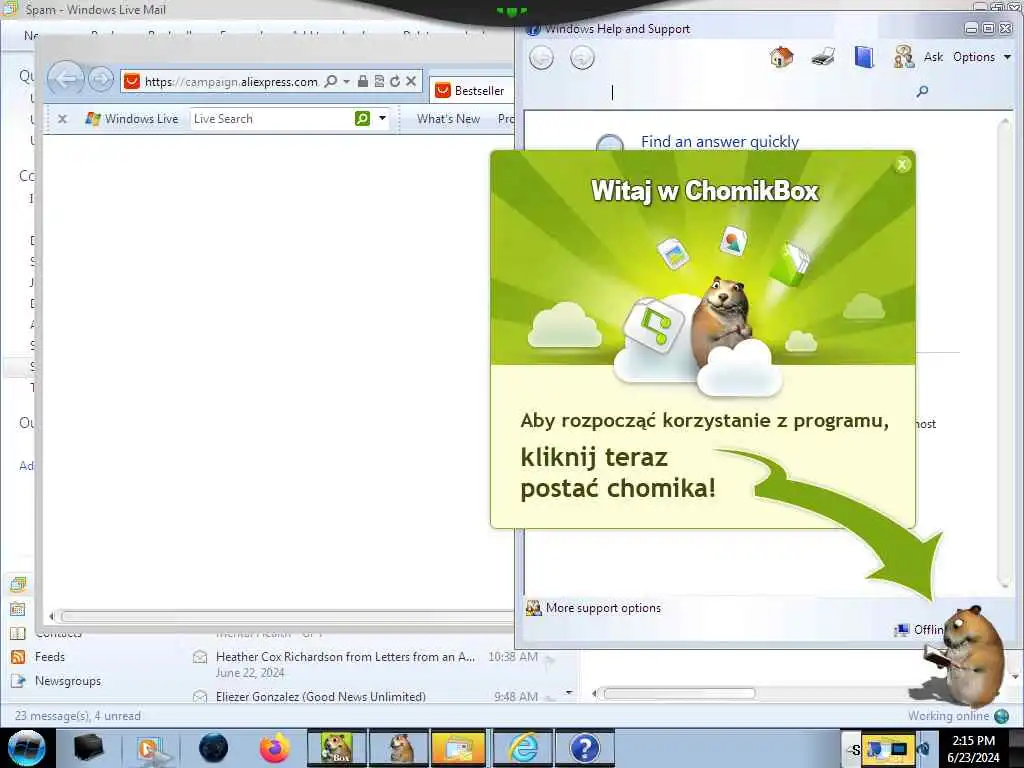Click Help and Support back button
The width and height of the screenshot is (1024, 768).
(541, 57)
